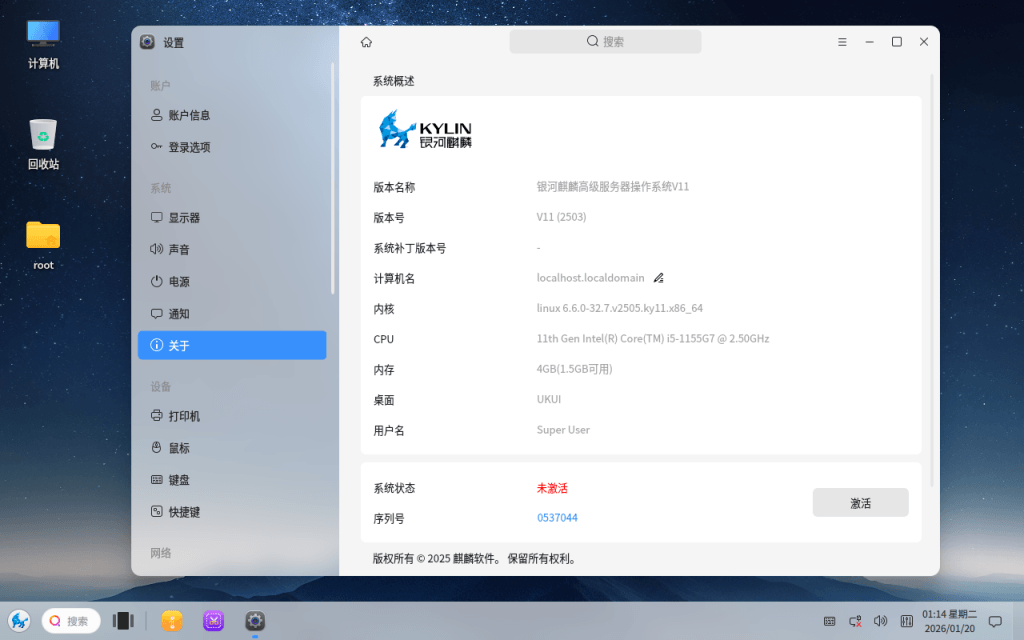Image resolution: width=1024 pixels, height=640 pixels.
Task: Click the KYLIN 银河麒麟 logo
Action: [x=425, y=129]
